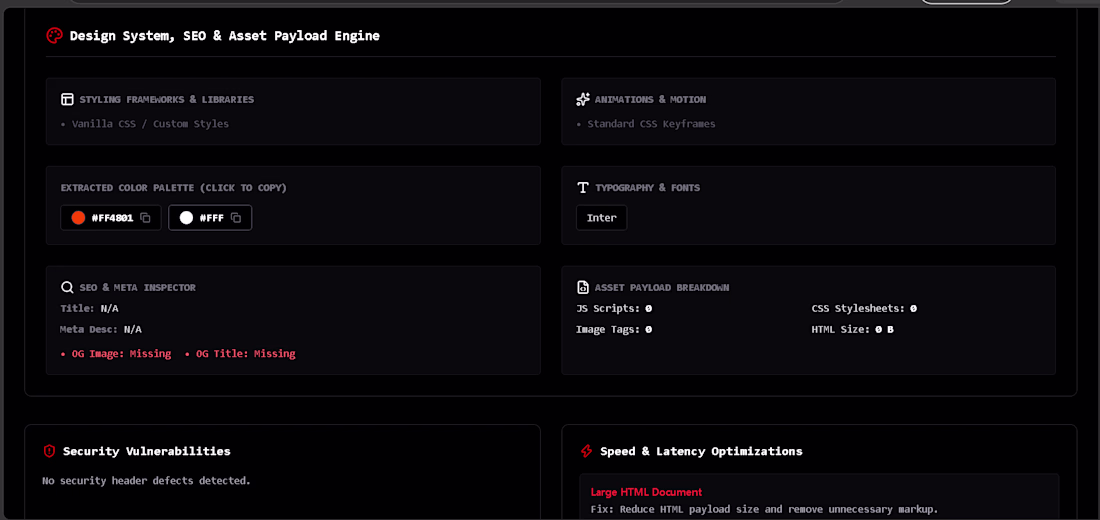Click the Security Vulnerabilities heading

pyautogui.click(x=147, y=451)
